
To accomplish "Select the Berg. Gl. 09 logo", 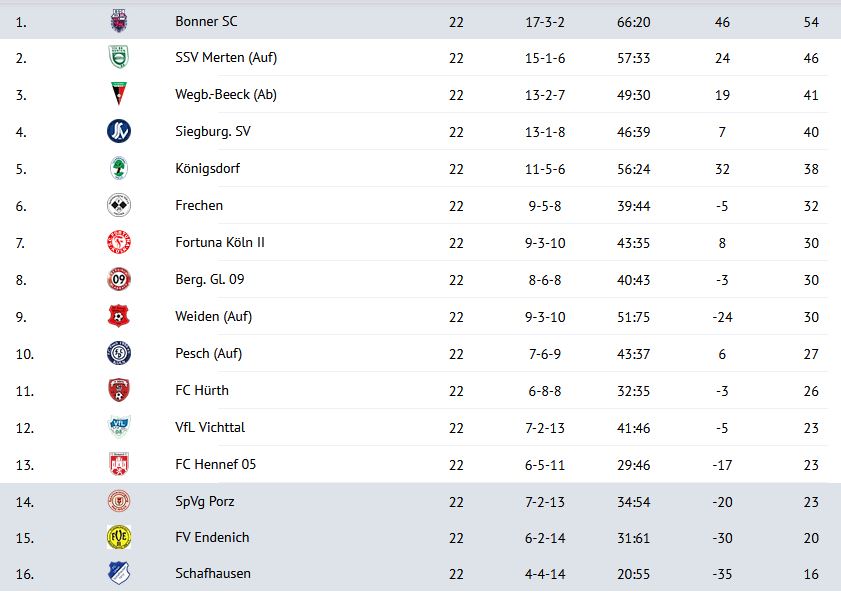I will point(119,279).
